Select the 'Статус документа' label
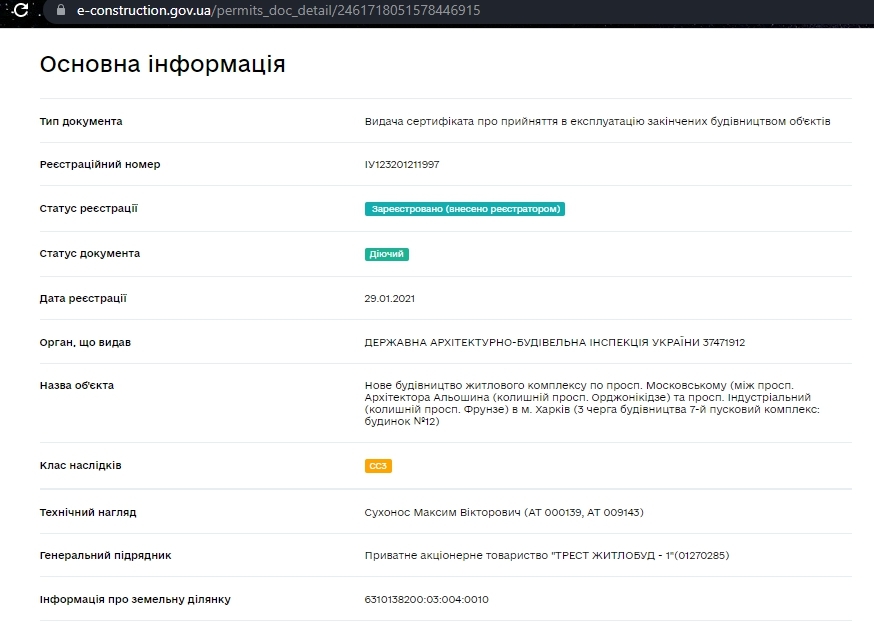This screenshot has width=874, height=630. (x=90, y=254)
